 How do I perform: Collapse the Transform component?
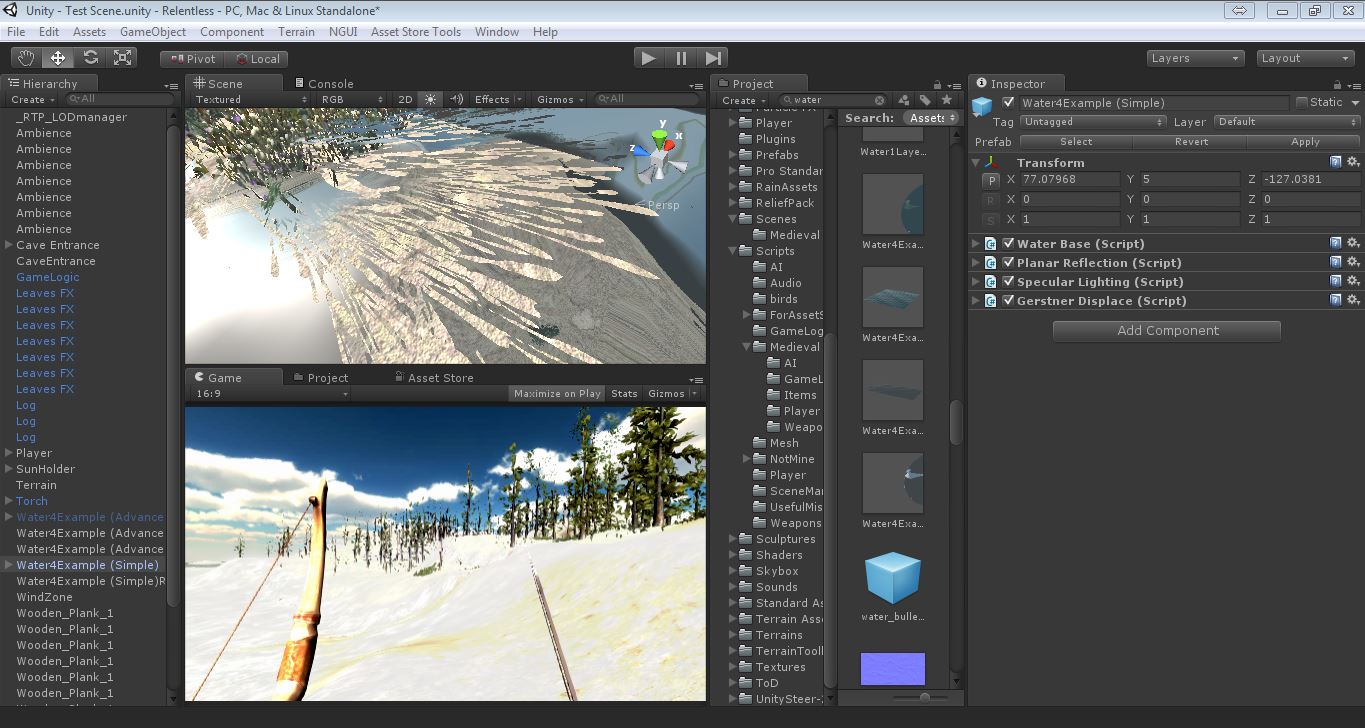coord(977,162)
